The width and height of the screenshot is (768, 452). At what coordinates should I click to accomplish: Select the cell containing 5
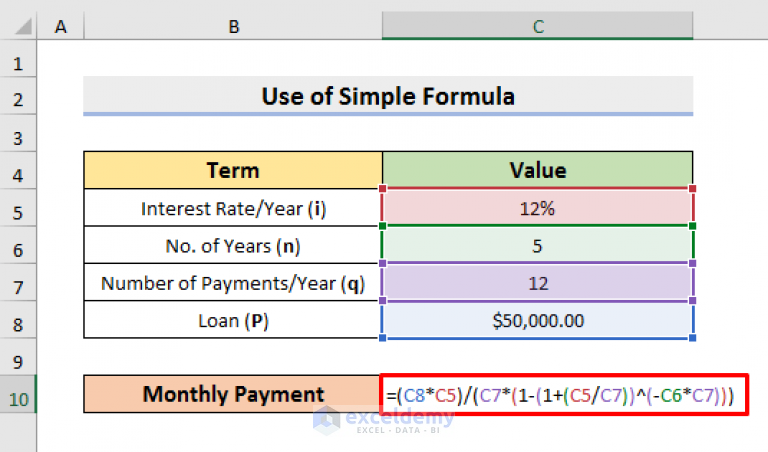(x=538, y=245)
